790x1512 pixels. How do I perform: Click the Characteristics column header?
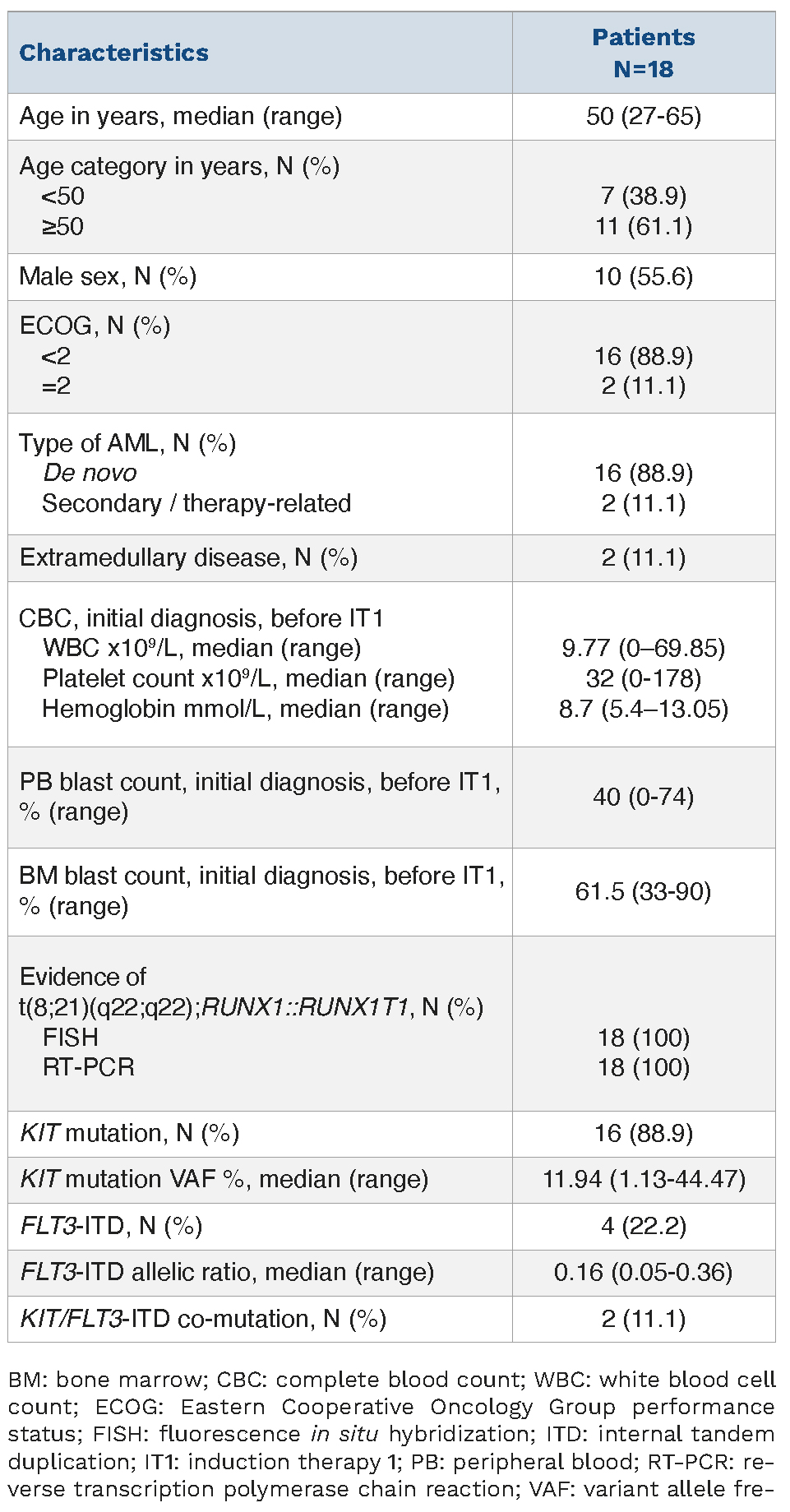coord(113,53)
